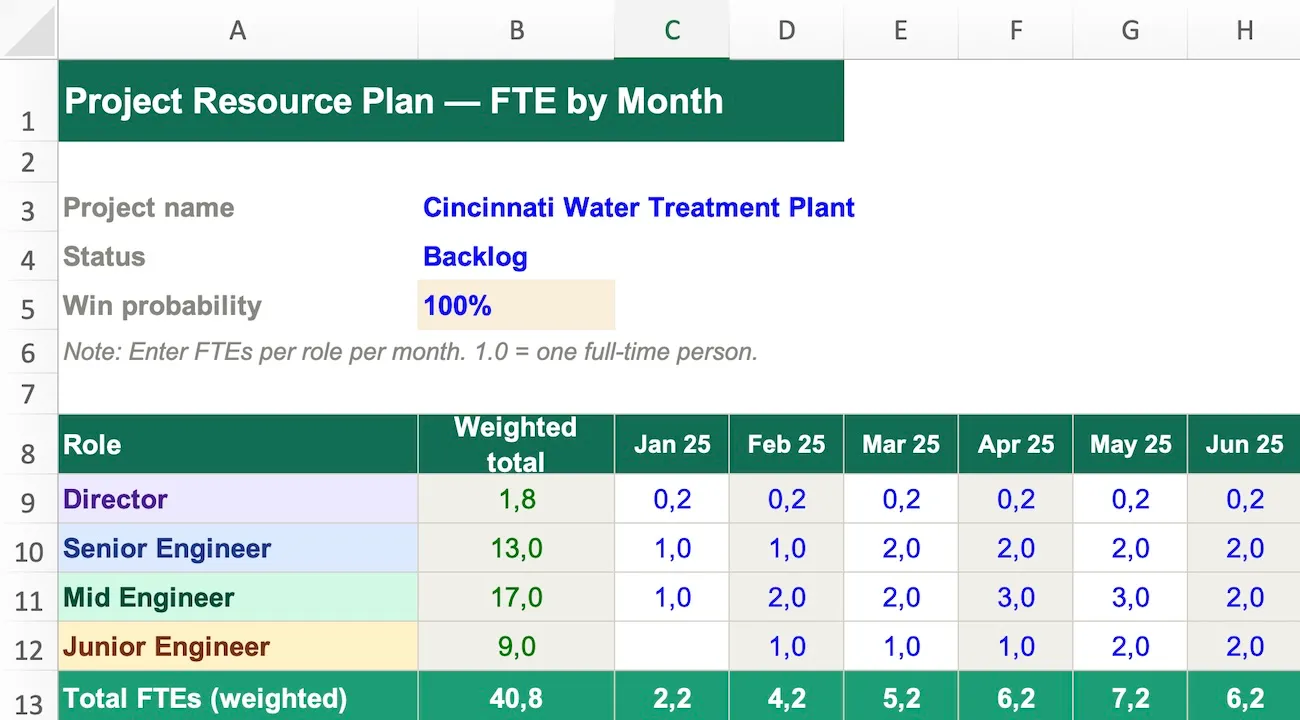Click the Backlog status value
This screenshot has width=1300, height=720.
[x=475, y=257]
